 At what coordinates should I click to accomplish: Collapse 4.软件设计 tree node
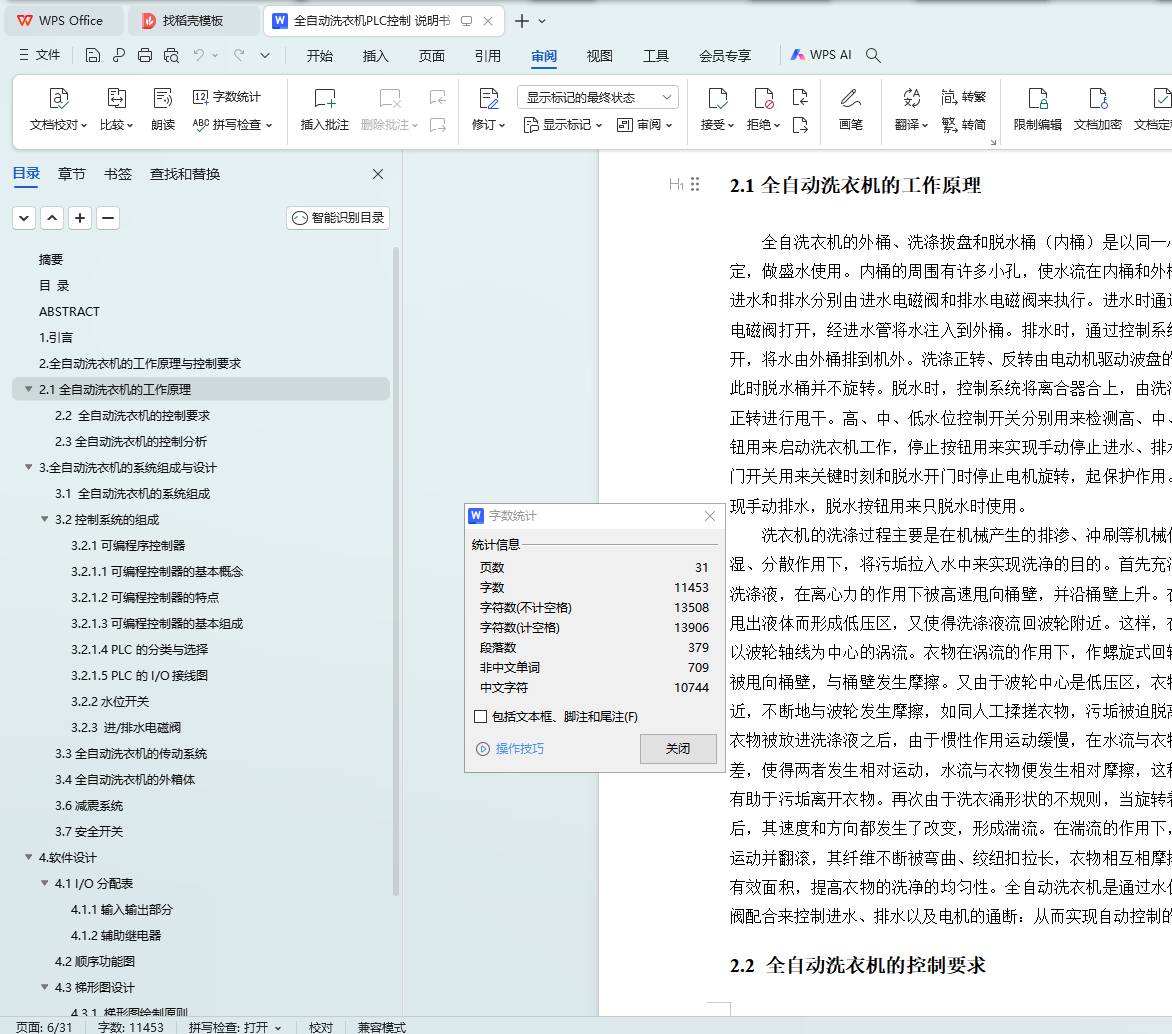(x=28, y=857)
